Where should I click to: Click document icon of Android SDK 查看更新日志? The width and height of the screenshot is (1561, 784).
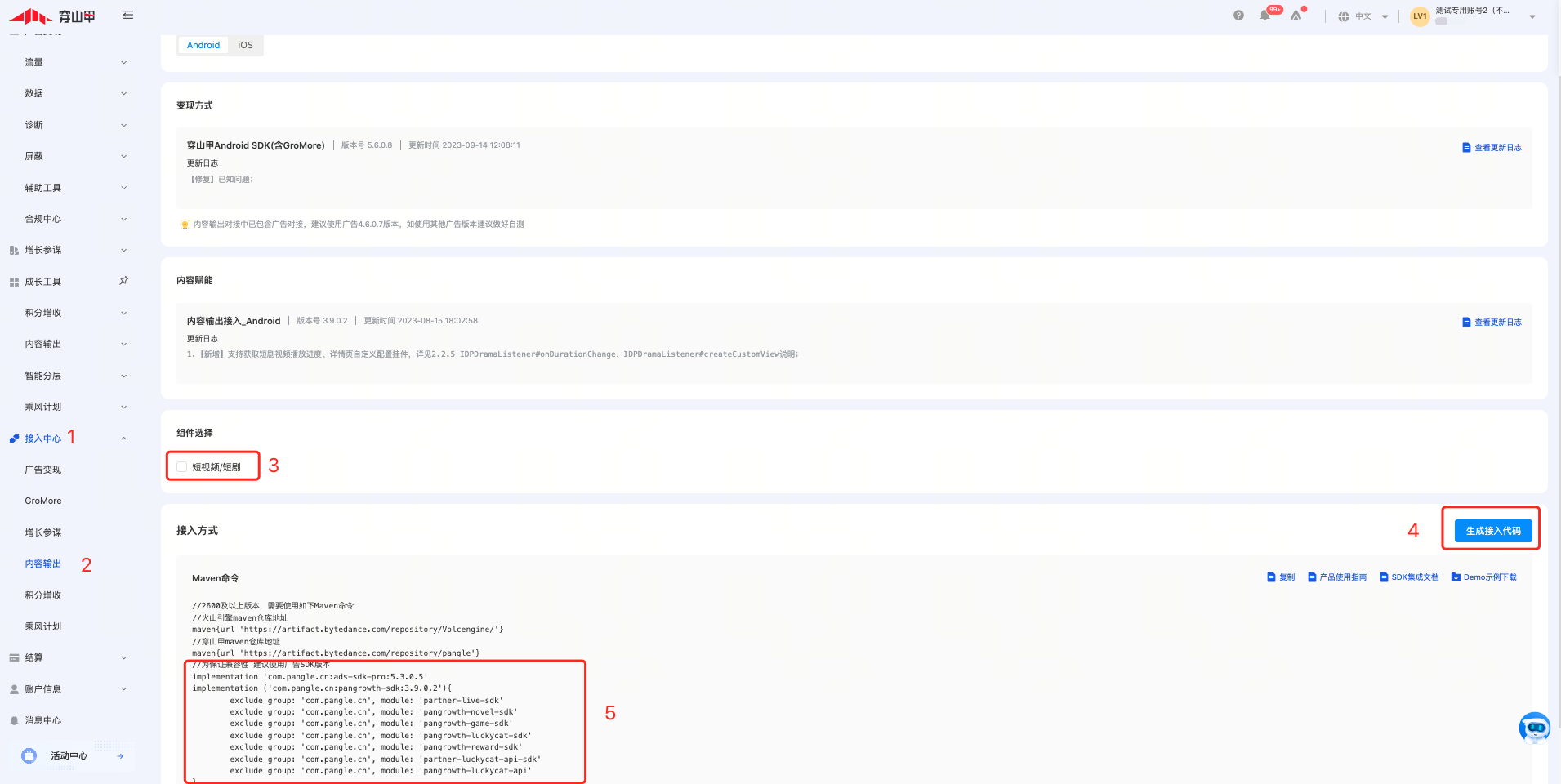click(x=1466, y=148)
